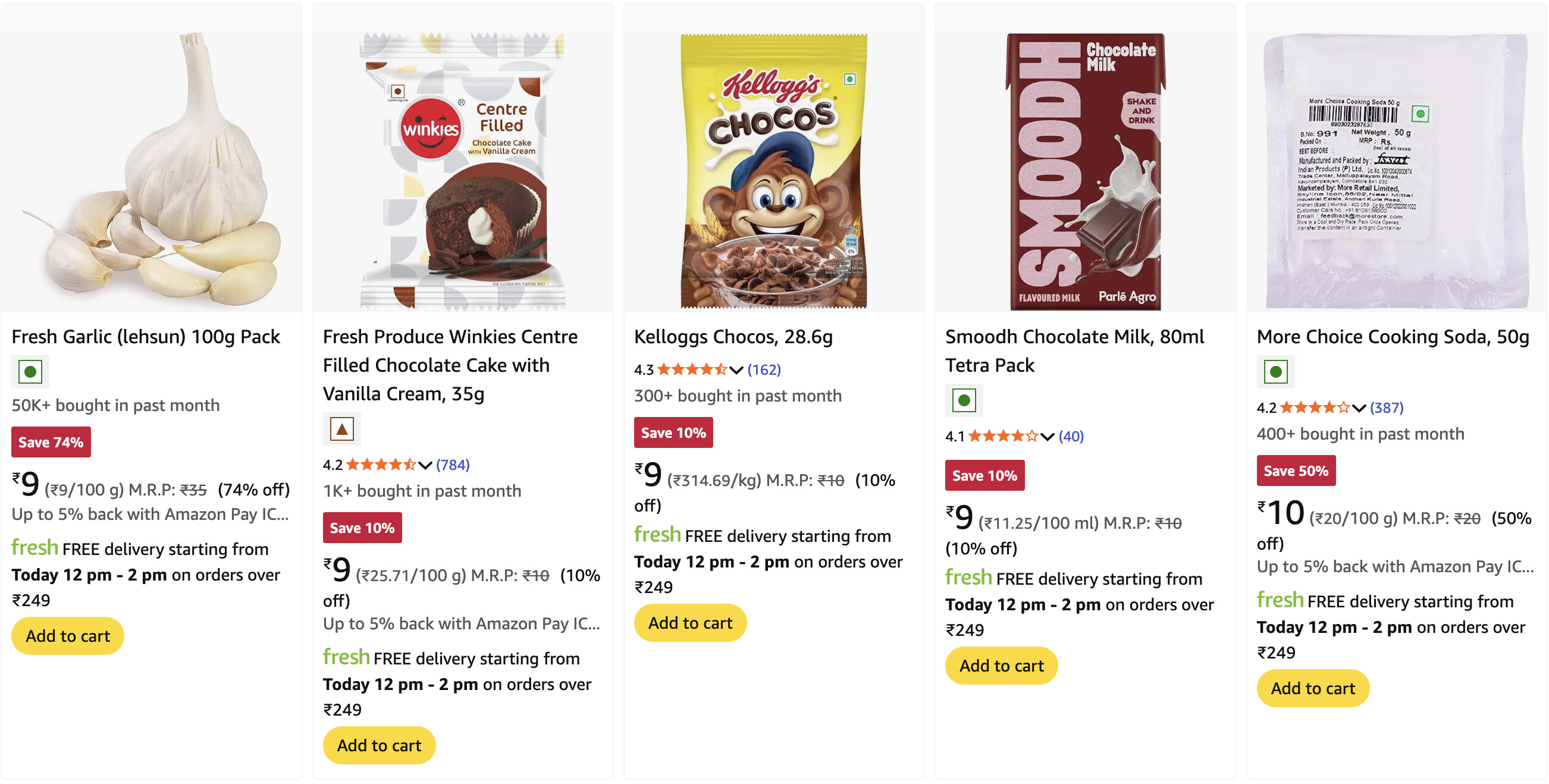Add Kelloggs Chocos to cart
The width and height of the screenshot is (1549, 784).
(x=689, y=622)
